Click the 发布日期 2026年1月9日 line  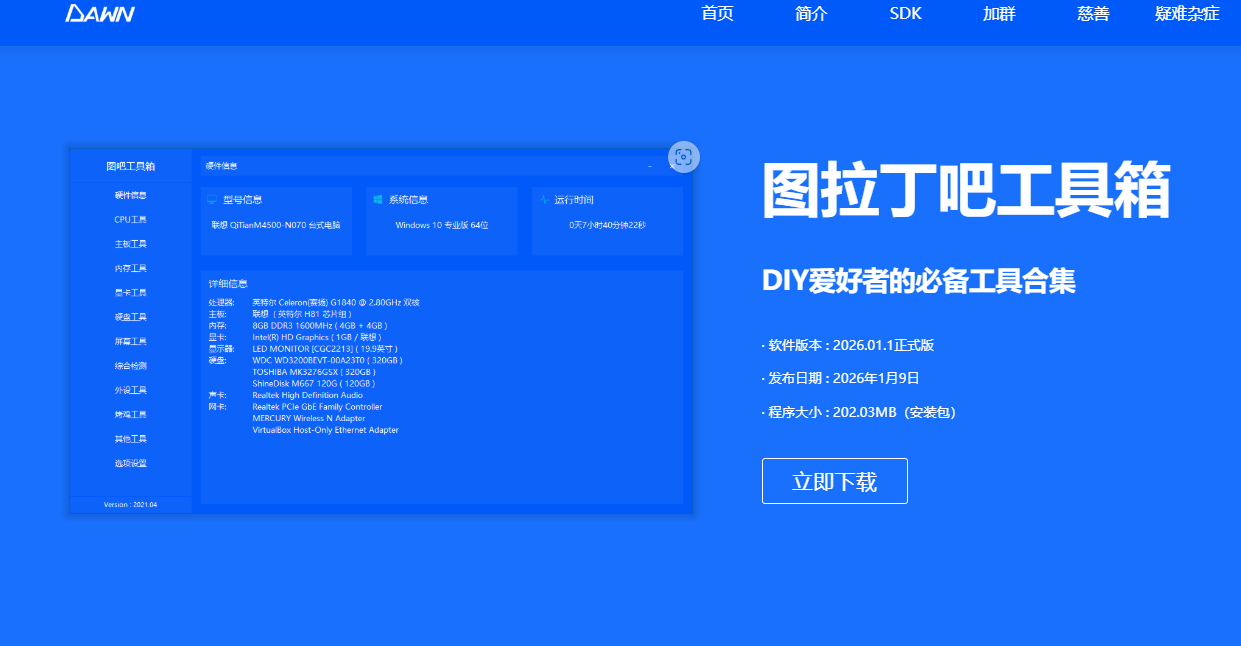click(840, 378)
